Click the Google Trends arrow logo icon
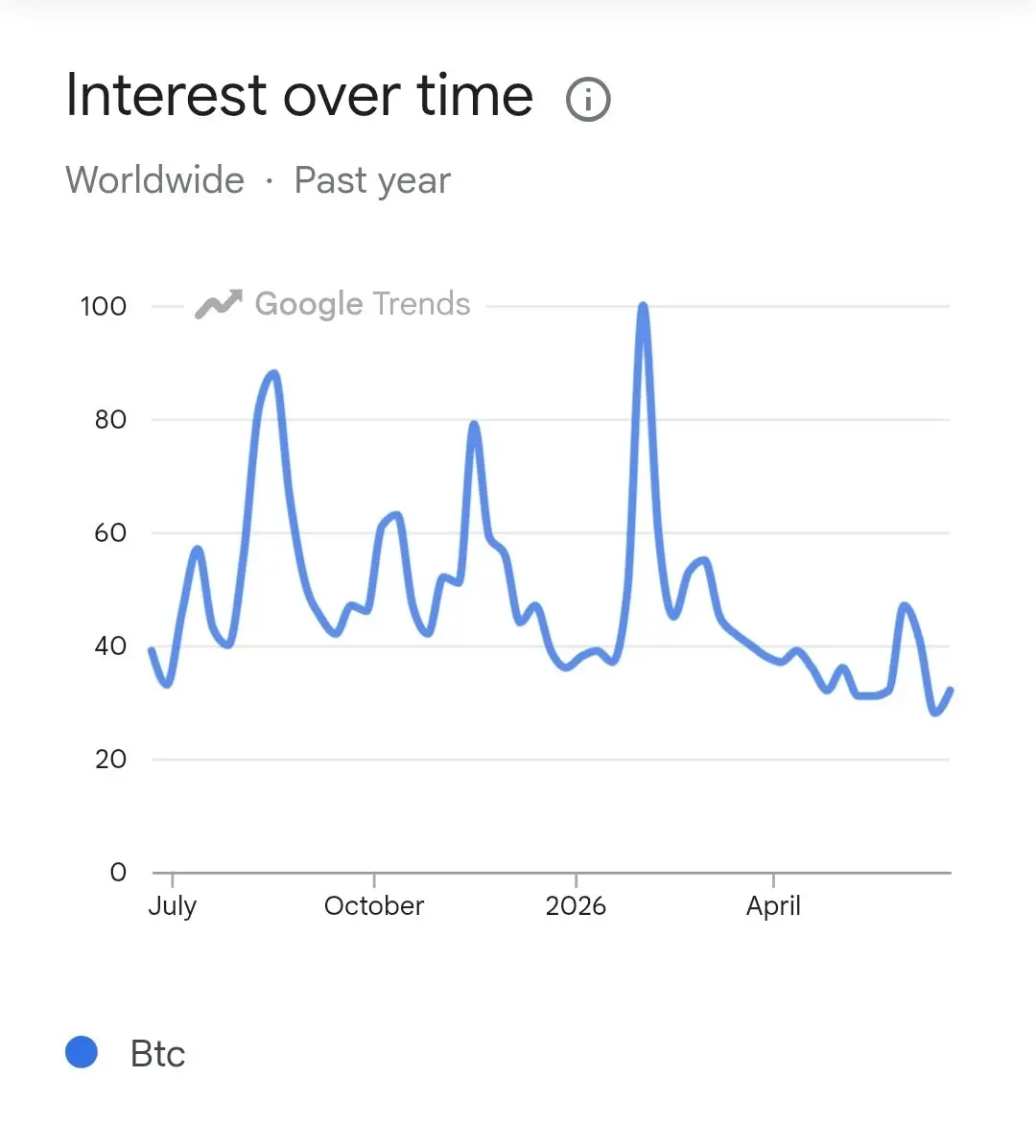Viewport: 1036px width, 1148px height. click(218, 304)
